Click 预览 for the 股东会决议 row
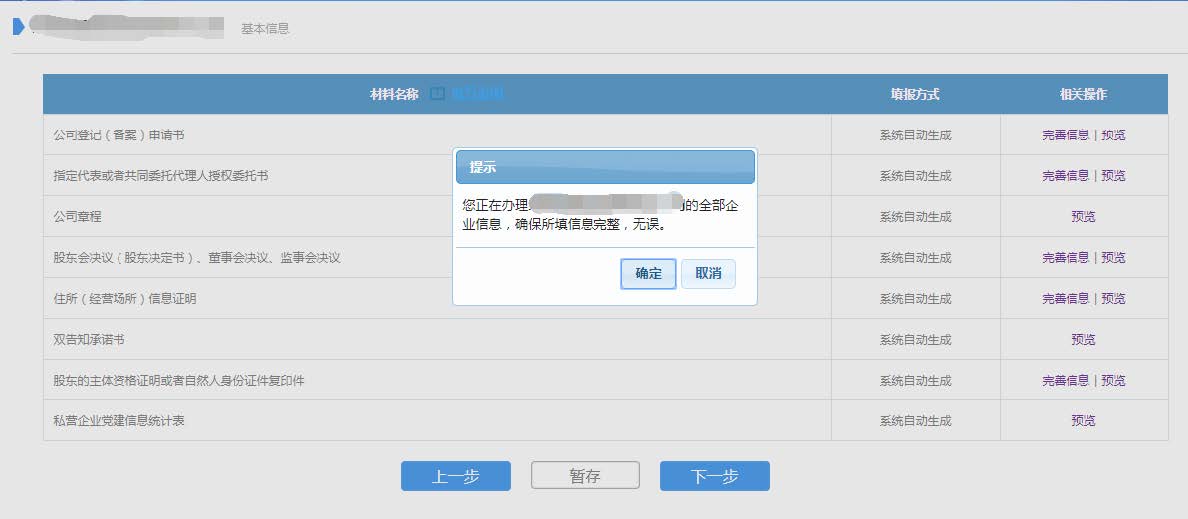 [1113, 258]
